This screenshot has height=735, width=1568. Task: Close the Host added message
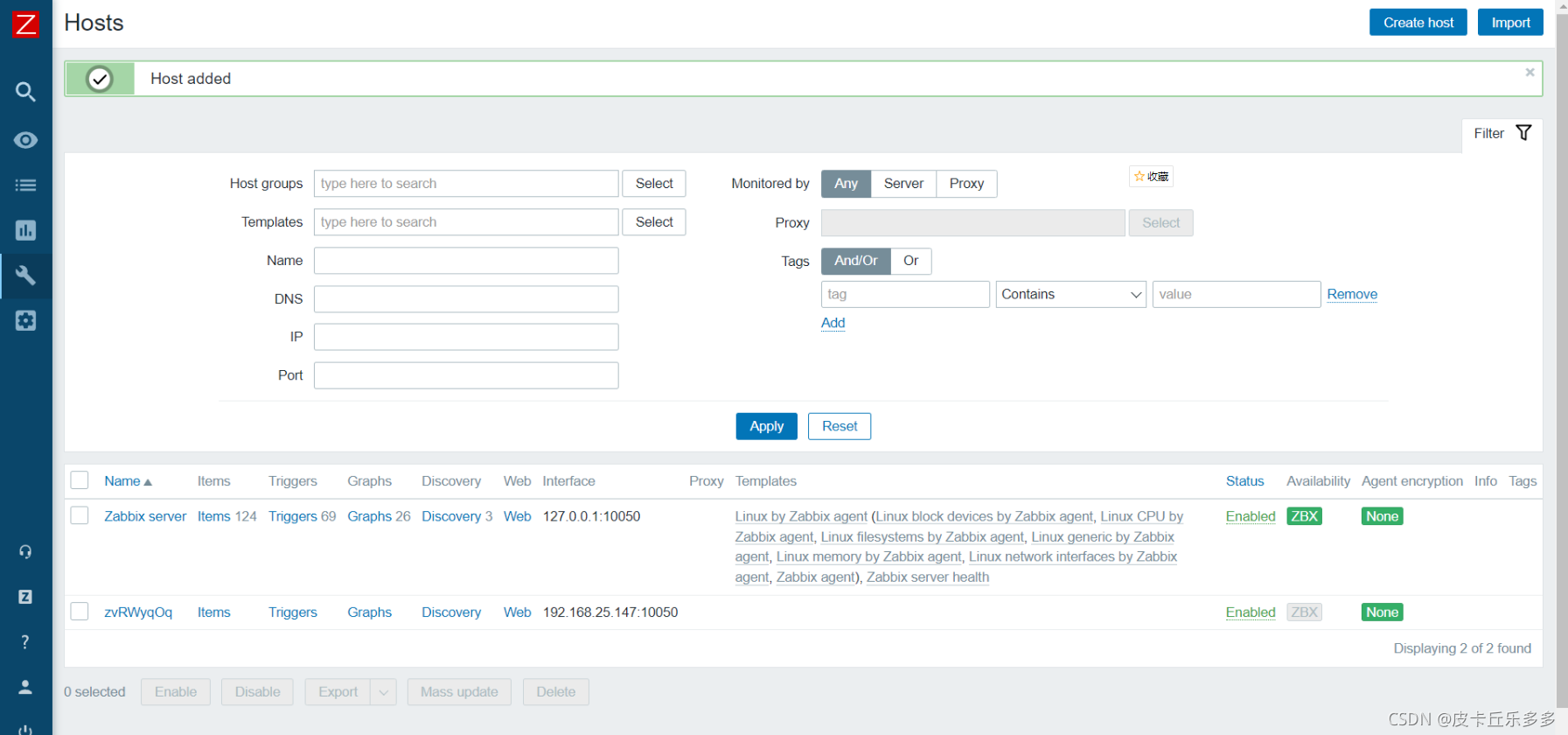pos(1530,73)
